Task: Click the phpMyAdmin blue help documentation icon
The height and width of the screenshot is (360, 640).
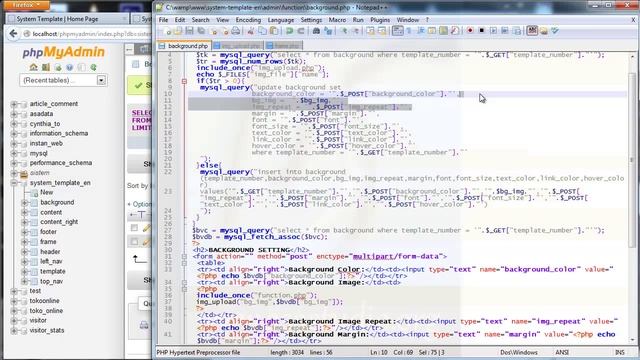Action: coord(69,67)
